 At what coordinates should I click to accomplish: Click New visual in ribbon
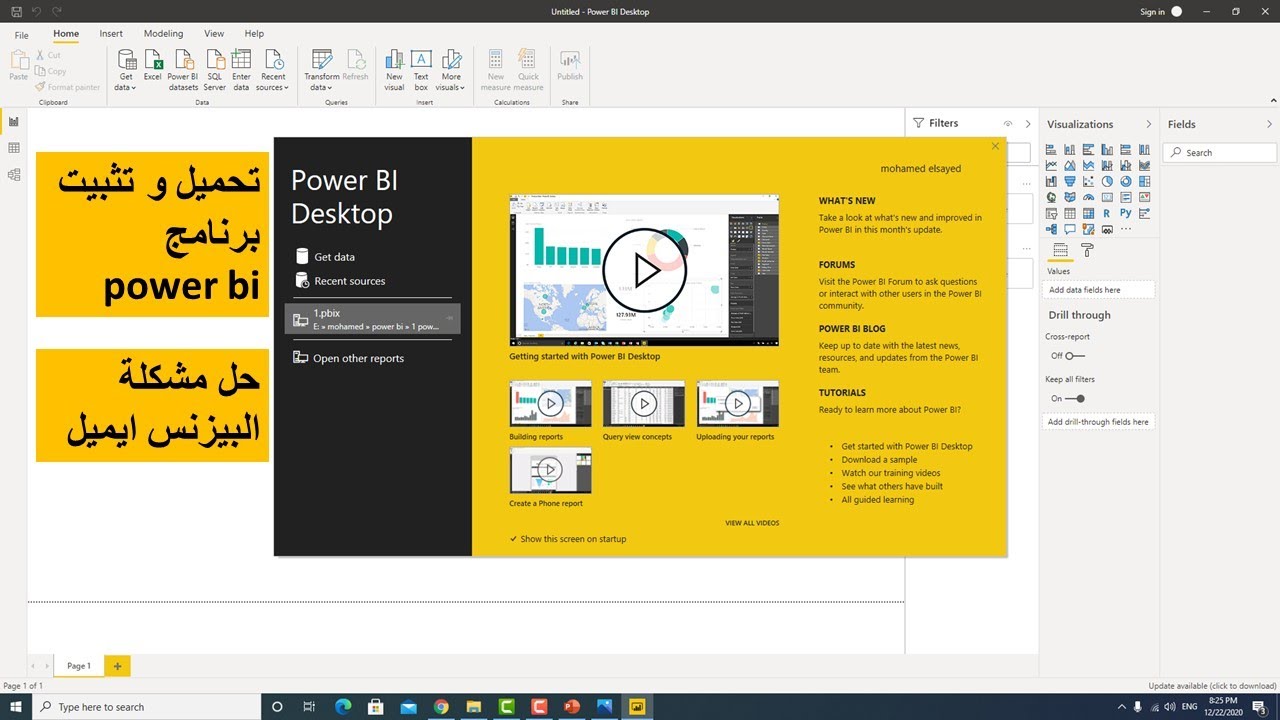tap(394, 70)
